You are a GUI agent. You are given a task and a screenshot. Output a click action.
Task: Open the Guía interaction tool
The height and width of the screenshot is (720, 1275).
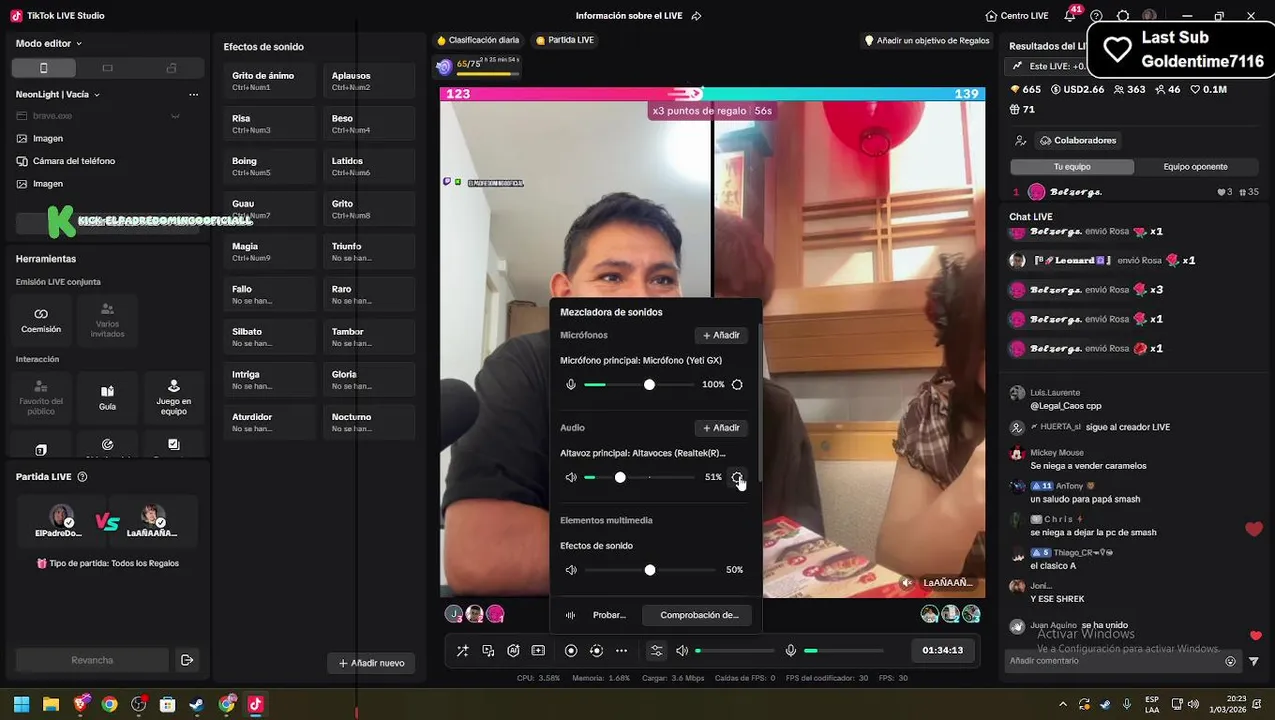107,398
